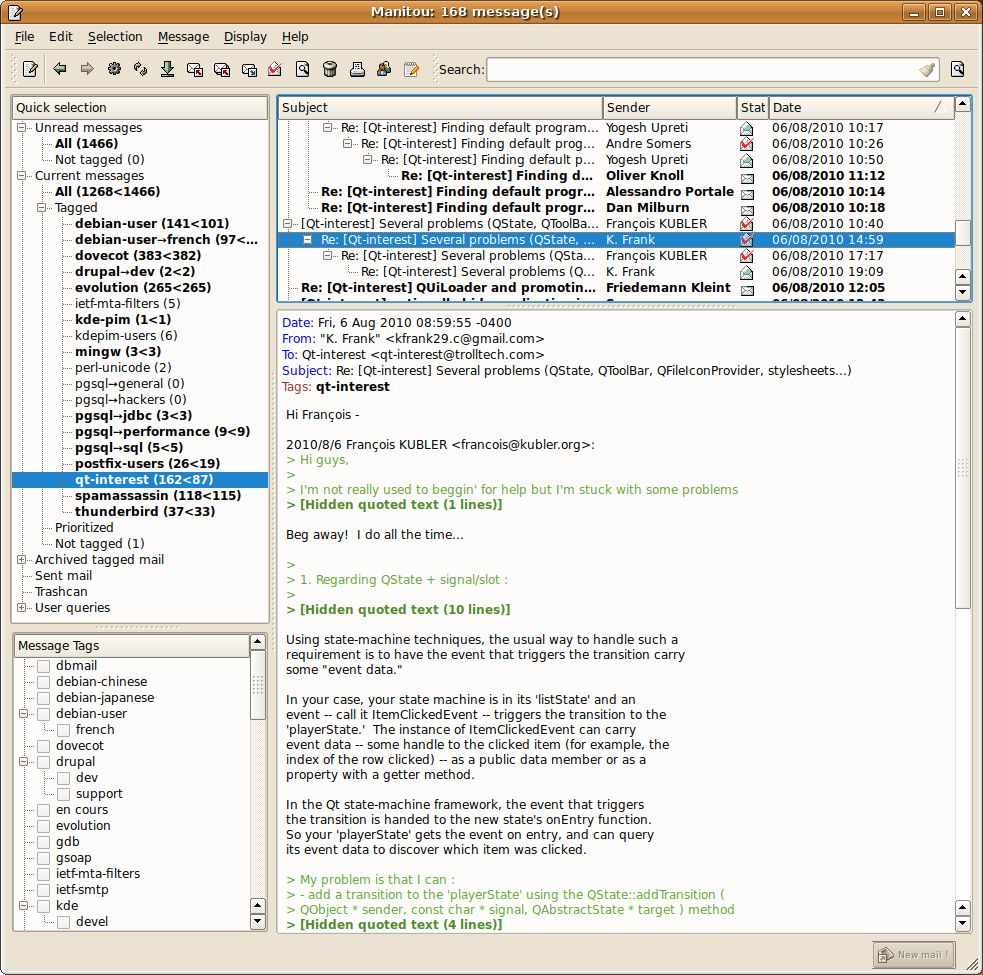Click the forward arrow toolbar icon
The image size is (983, 975).
pyautogui.click(x=87, y=69)
